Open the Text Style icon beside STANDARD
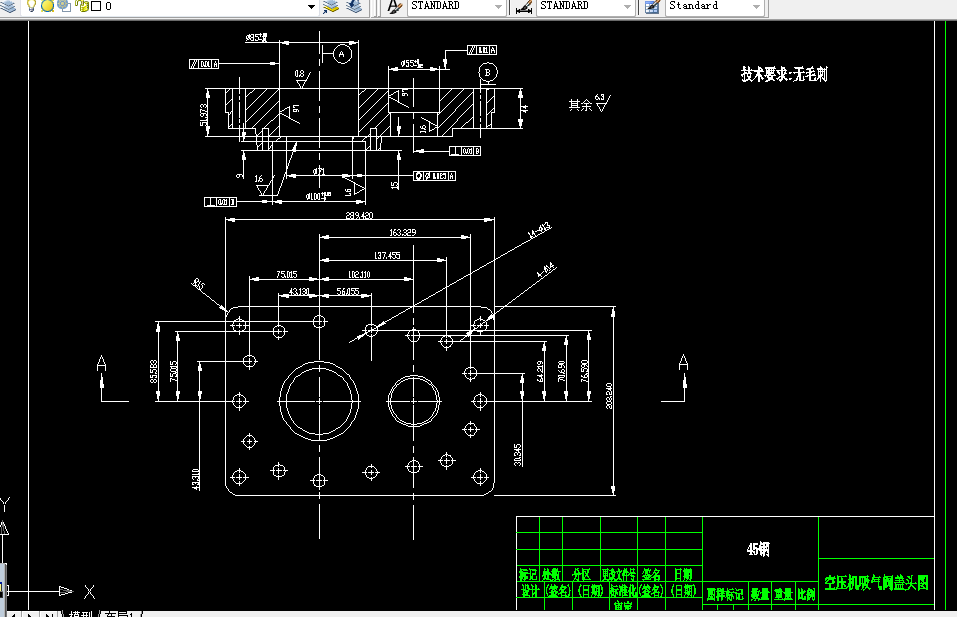Screen dimensions: 957x617 393,8
